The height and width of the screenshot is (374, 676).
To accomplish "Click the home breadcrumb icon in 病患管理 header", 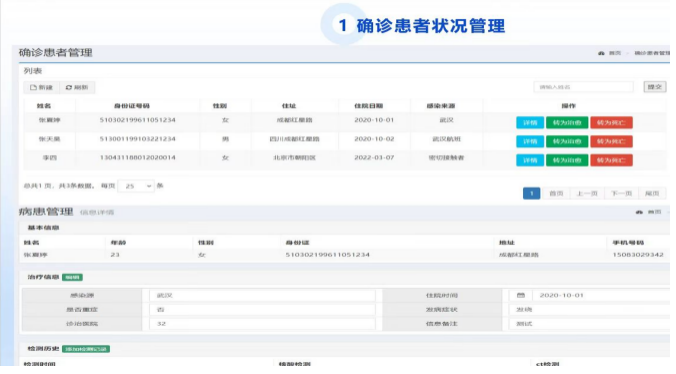I will tap(639, 212).
